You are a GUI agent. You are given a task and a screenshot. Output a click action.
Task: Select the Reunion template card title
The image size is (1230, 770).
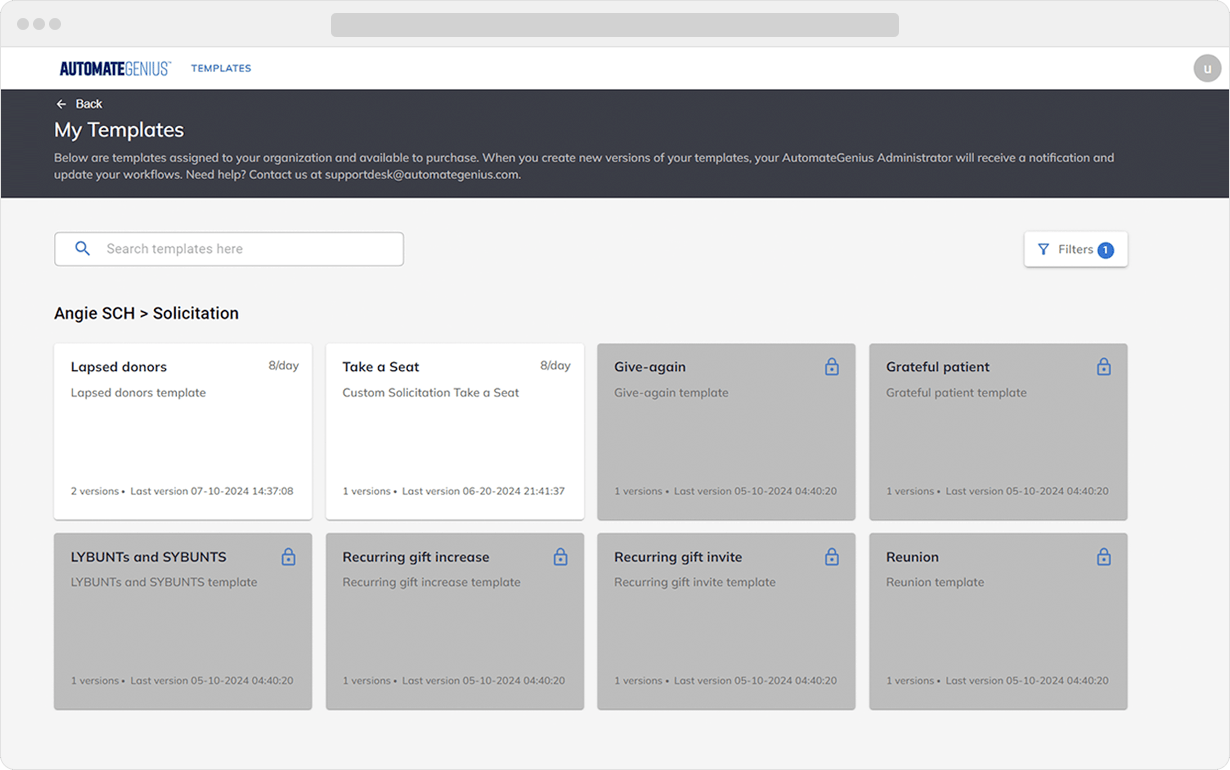tap(912, 557)
